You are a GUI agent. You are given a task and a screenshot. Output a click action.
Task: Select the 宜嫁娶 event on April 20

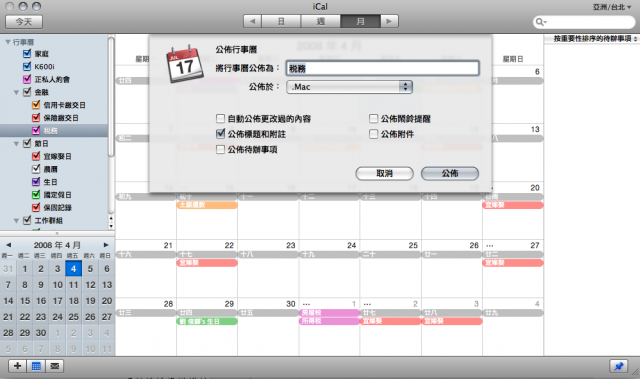(513, 205)
